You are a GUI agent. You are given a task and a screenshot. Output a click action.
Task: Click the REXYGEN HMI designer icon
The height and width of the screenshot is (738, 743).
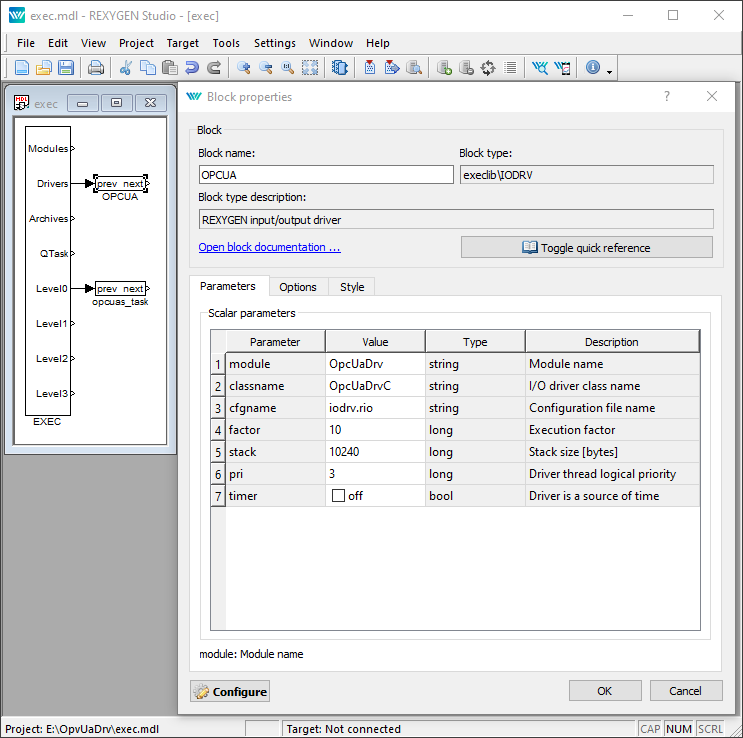(x=562, y=68)
